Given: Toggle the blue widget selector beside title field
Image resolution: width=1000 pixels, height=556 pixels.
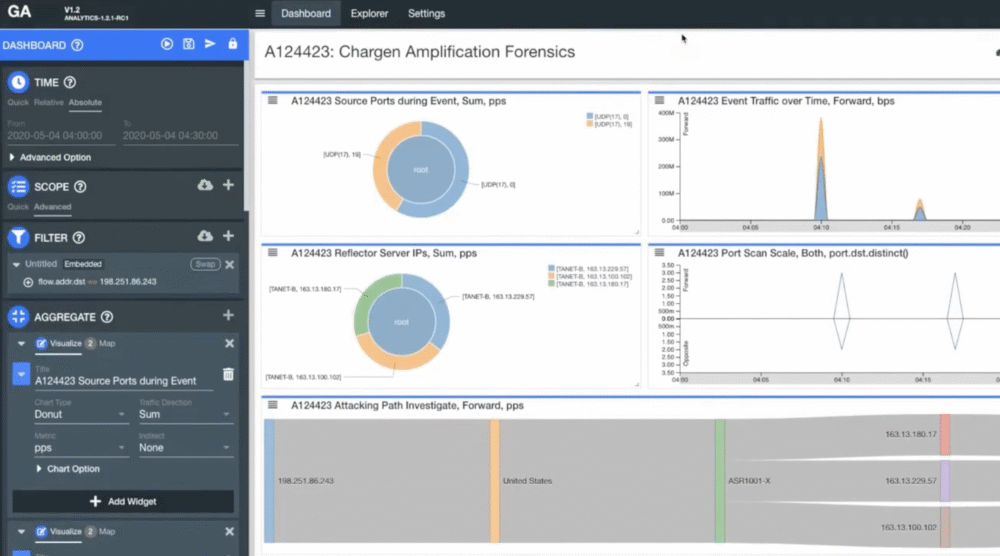Looking at the screenshot, I should [x=21, y=374].
